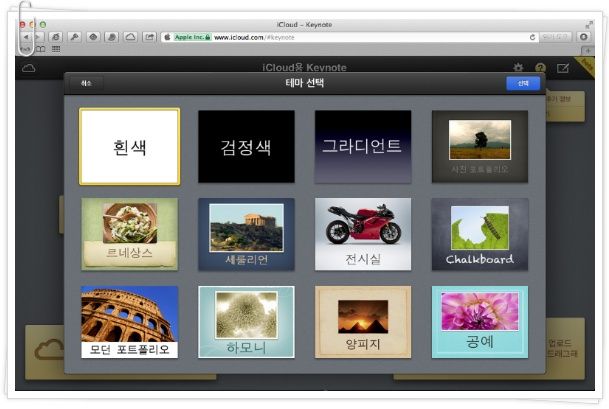The width and height of the screenshot is (609, 409).
Task: Click the eye-shaped toolbar icon in Safari
Action: click(x=93, y=37)
